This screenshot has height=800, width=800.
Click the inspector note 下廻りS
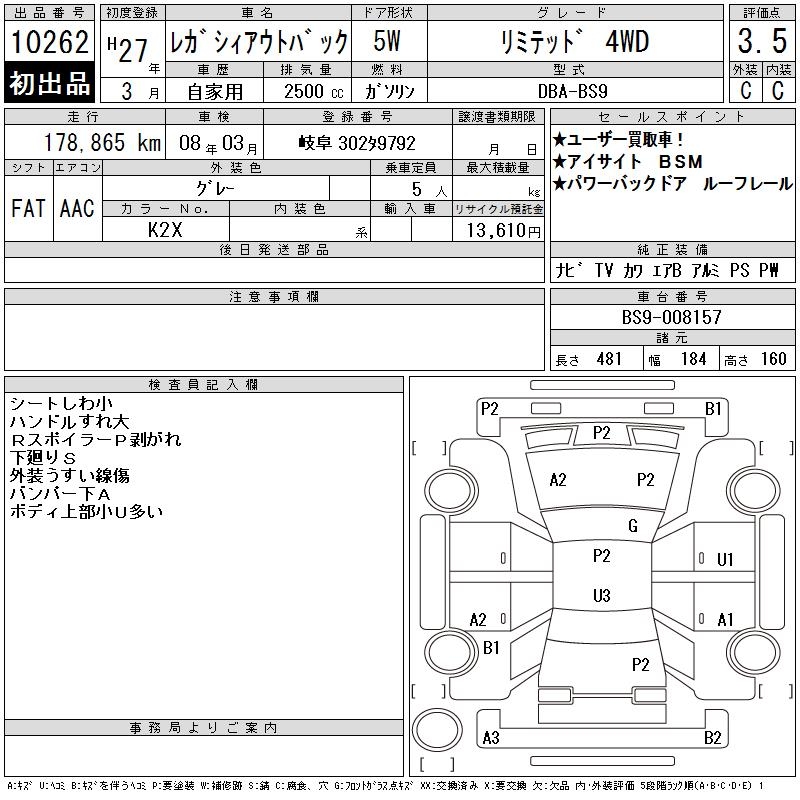43,457
